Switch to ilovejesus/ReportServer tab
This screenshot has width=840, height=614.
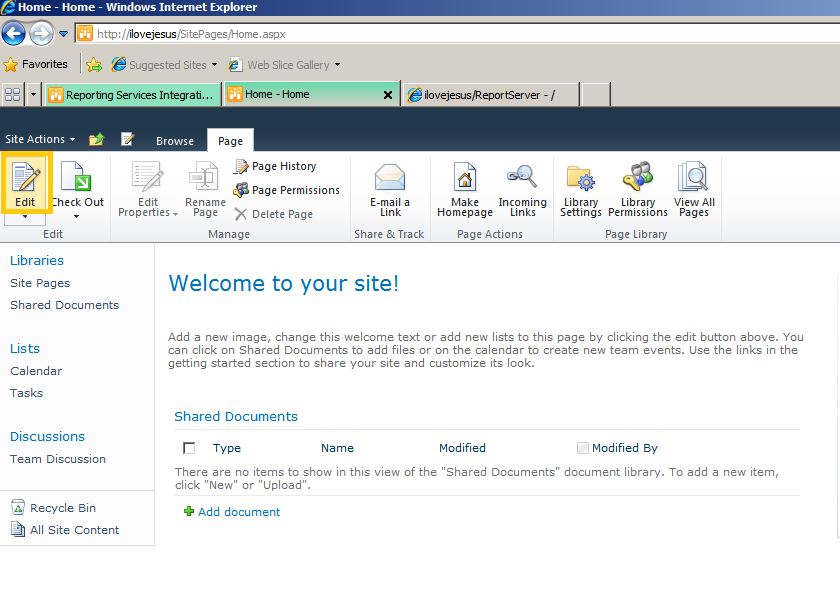(490, 95)
